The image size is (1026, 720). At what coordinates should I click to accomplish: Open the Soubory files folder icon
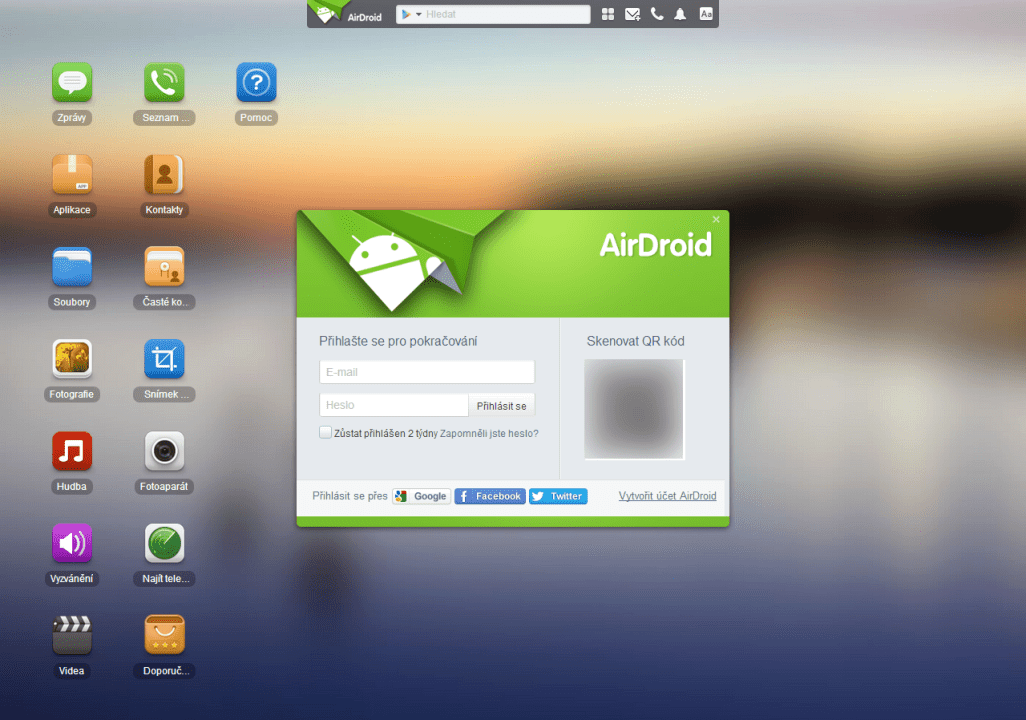(72, 267)
